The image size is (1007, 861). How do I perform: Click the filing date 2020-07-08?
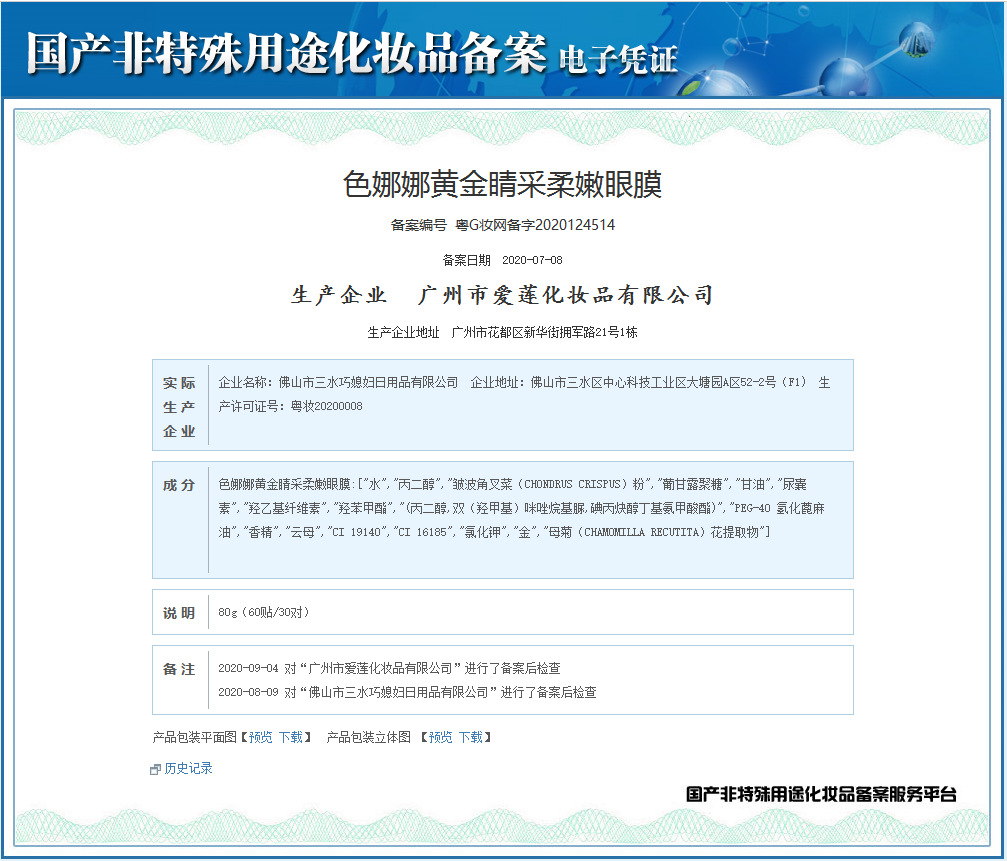pyautogui.click(x=532, y=260)
